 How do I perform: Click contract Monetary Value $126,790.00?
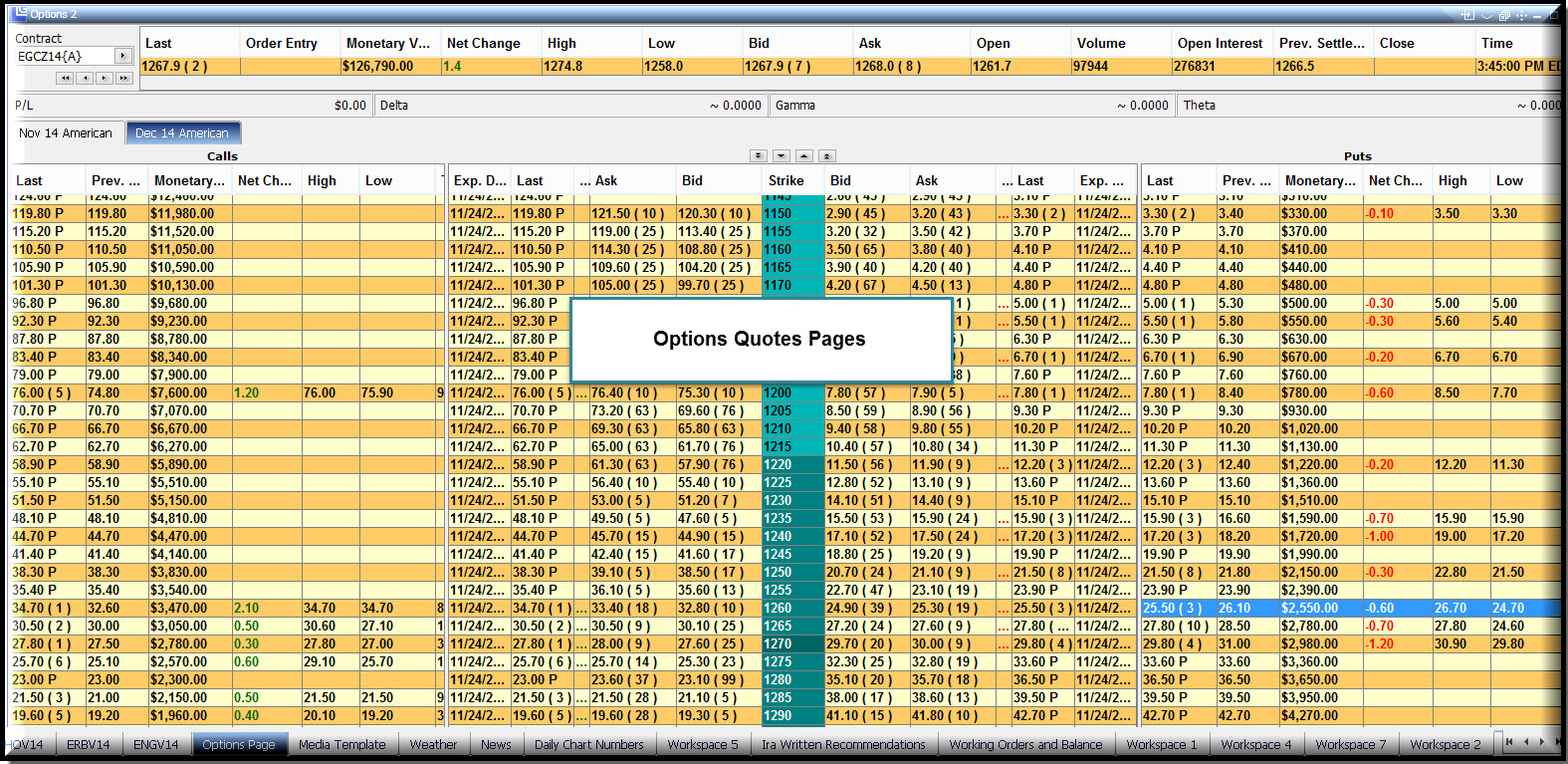390,66
